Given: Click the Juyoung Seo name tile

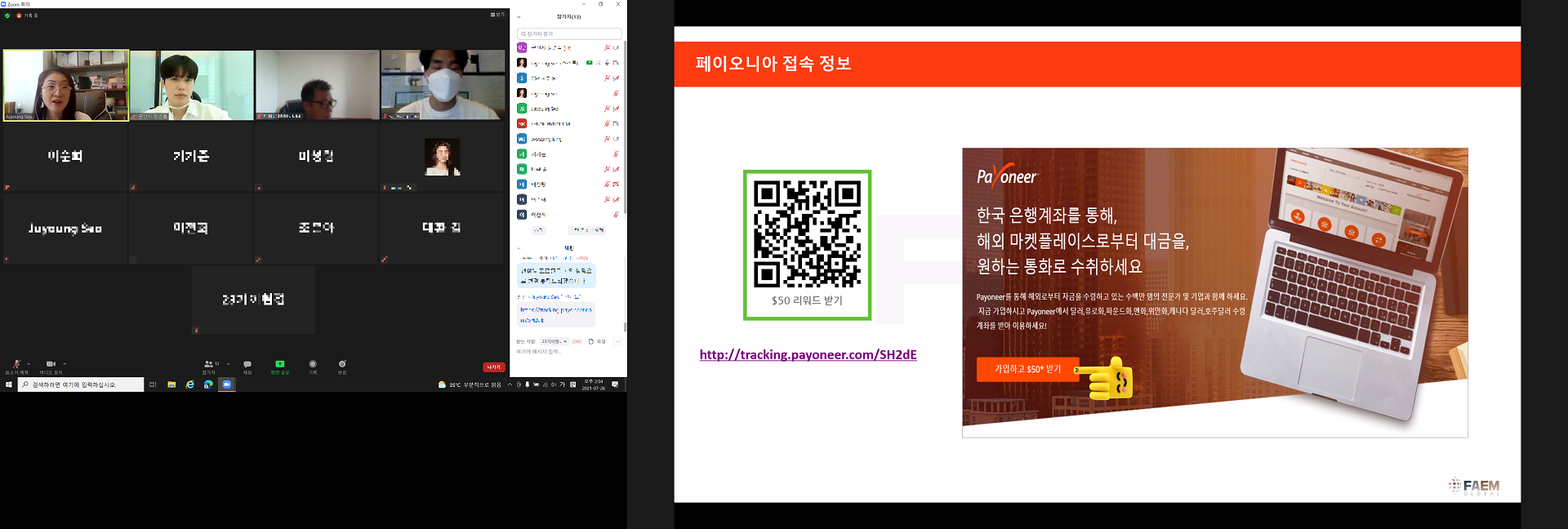Looking at the screenshot, I should coord(65,229).
